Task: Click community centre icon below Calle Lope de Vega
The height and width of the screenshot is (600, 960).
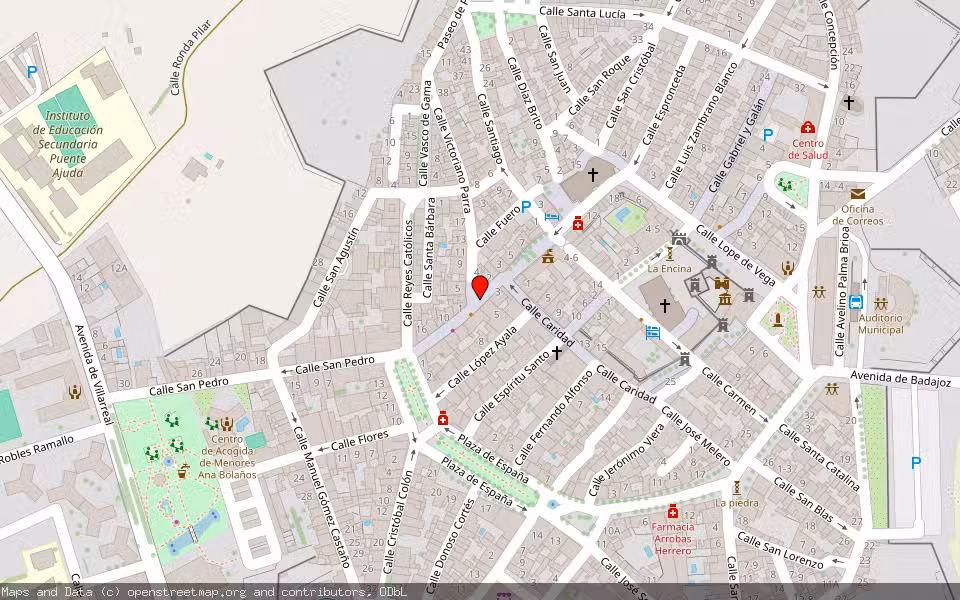Action: [x=787, y=268]
